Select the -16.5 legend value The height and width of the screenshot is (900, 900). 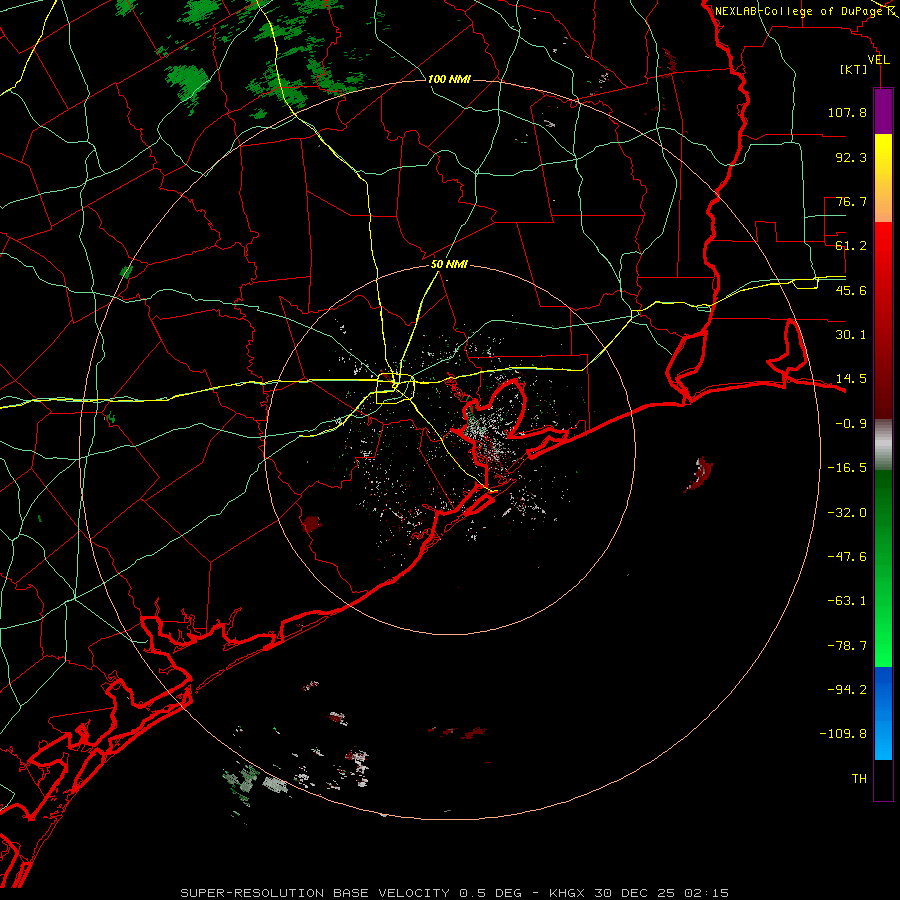point(847,468)
